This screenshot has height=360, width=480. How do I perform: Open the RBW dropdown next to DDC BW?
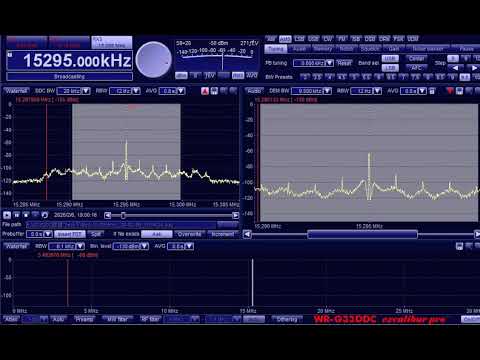136,91
